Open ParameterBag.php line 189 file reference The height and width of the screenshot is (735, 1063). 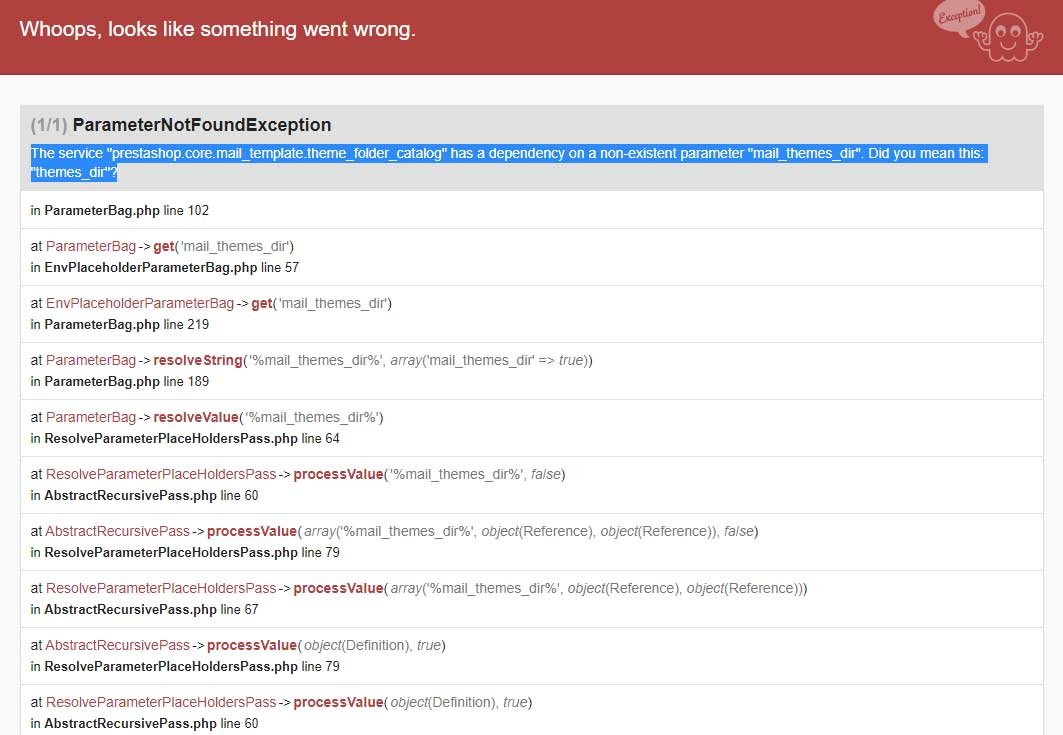pos(119,381)
